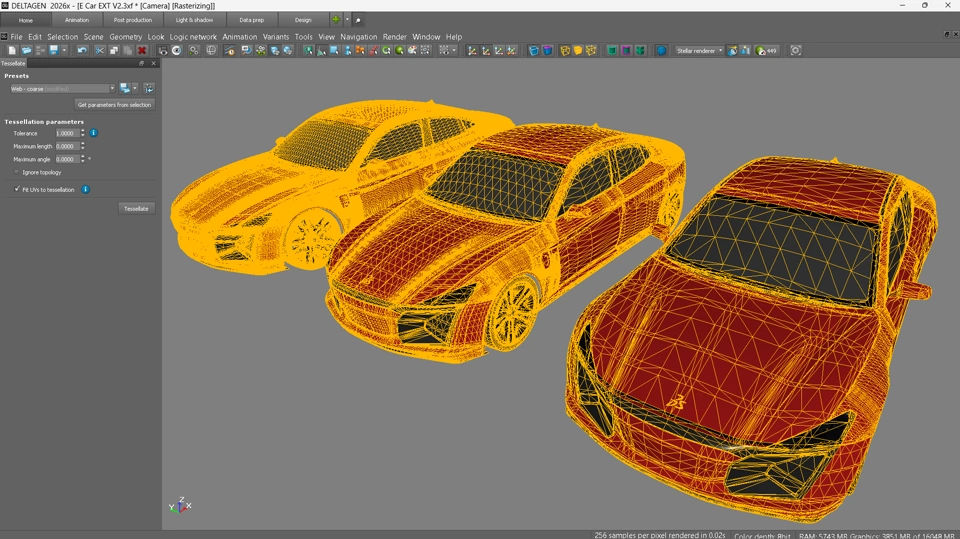Image resolution: width=960 pixels, height=539 pixels.
Task: Open the dropdown arrow beside green plus
Action: 347,20
